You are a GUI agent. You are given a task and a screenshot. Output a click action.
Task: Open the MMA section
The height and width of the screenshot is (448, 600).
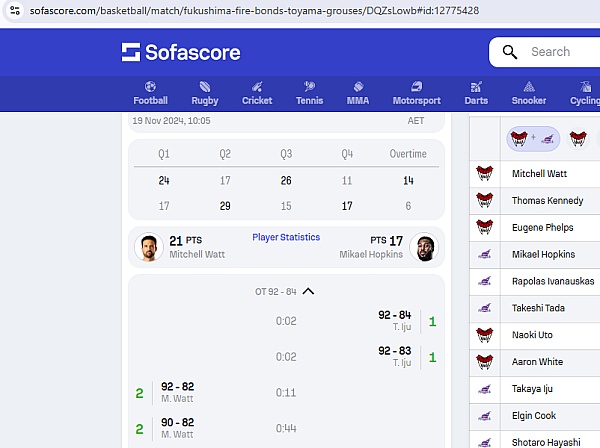pyautogui.click(x=358, y=93)
